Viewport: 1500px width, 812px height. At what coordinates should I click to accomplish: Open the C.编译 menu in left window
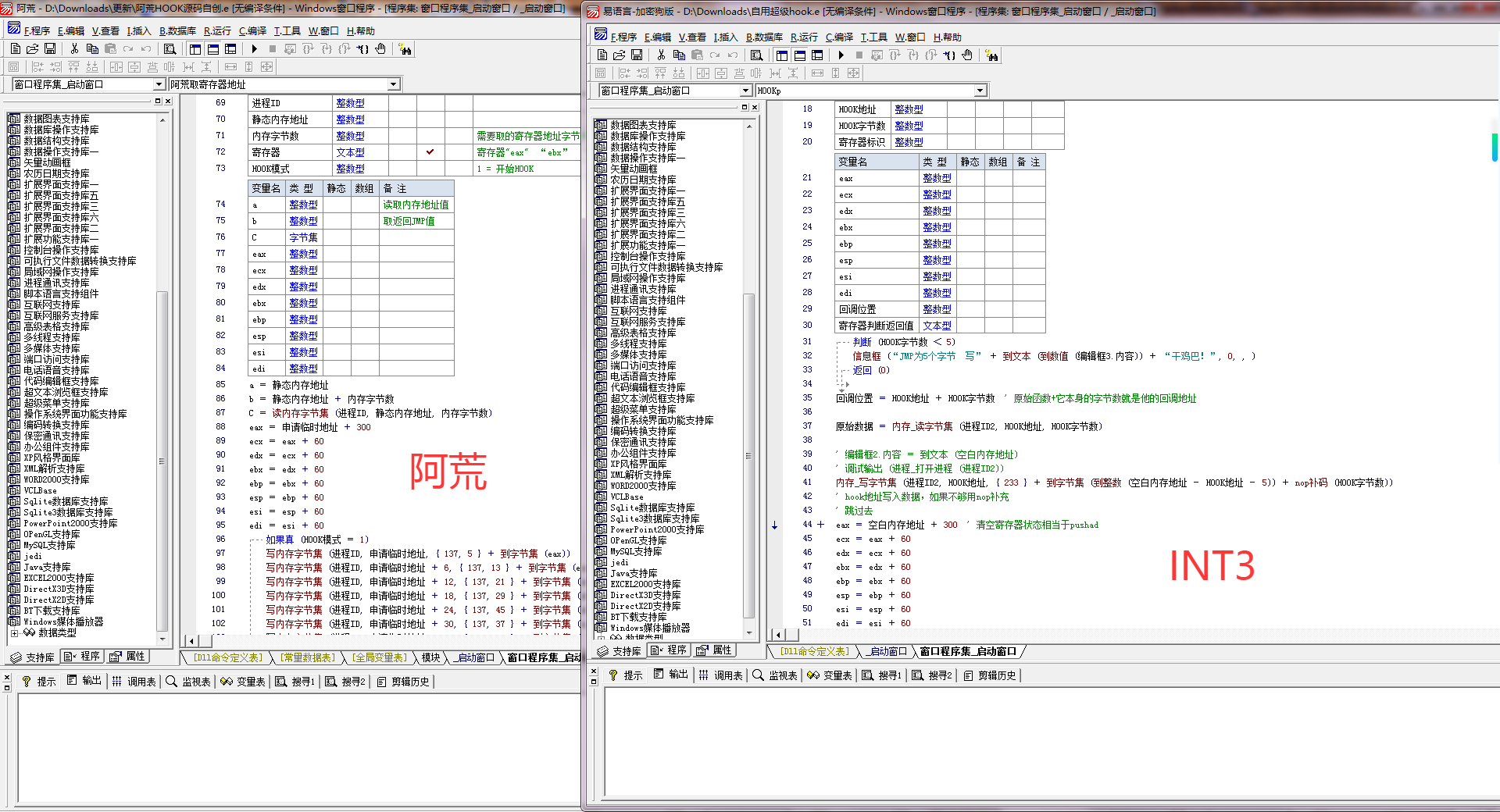(252, 31)
